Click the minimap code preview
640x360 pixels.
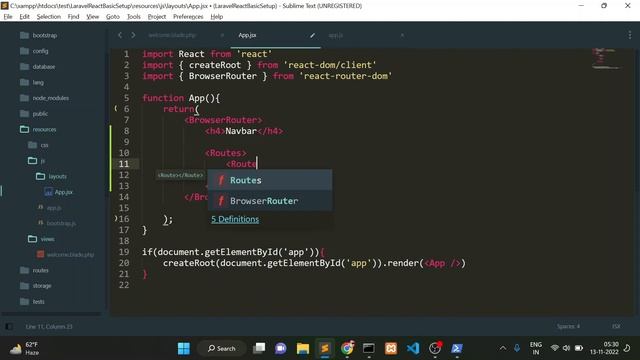click(x=606, y=58)
